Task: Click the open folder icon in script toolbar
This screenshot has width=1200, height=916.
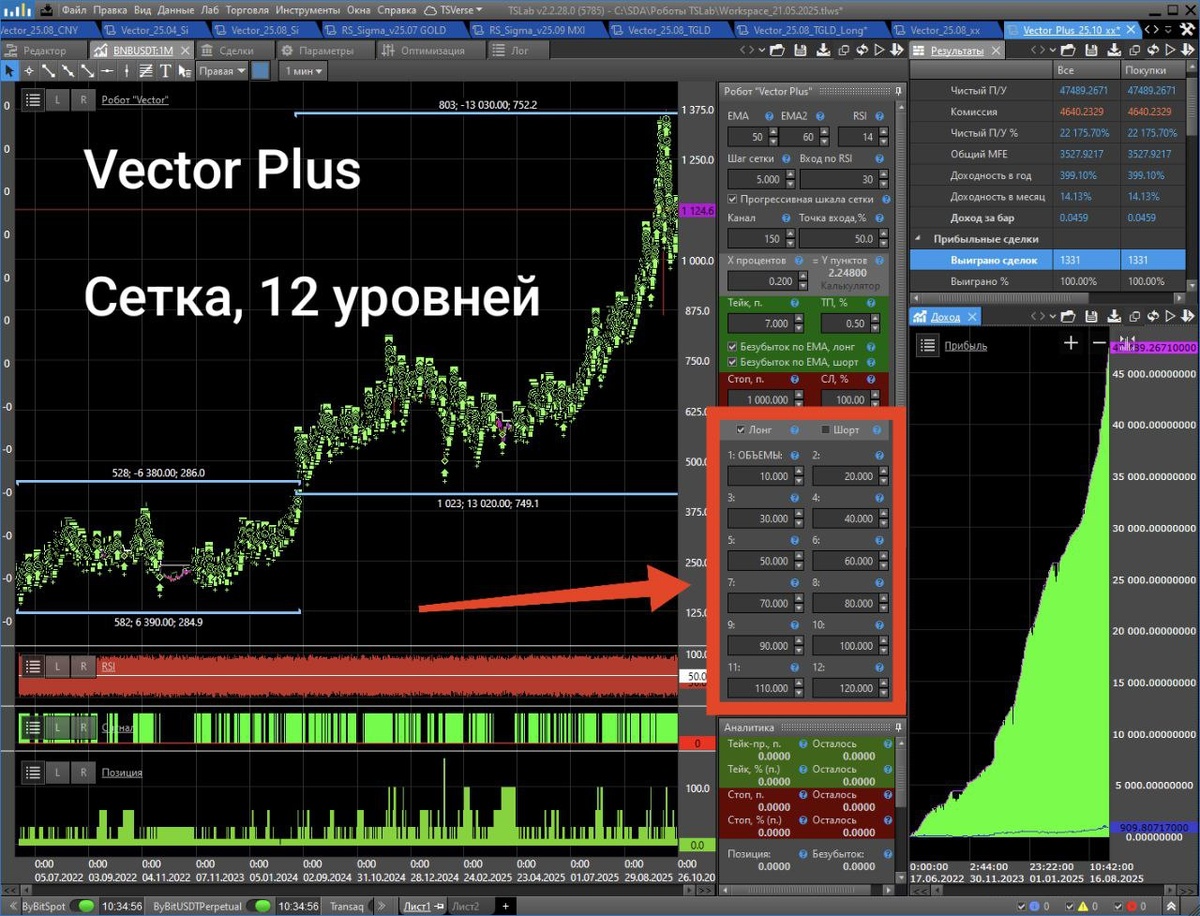Action: pos(777,50)
